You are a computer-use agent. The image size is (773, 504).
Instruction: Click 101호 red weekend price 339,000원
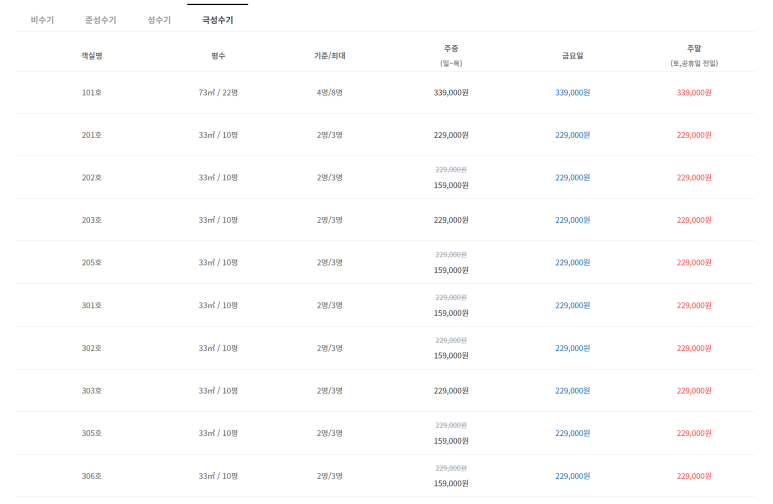tap(694, 92)
